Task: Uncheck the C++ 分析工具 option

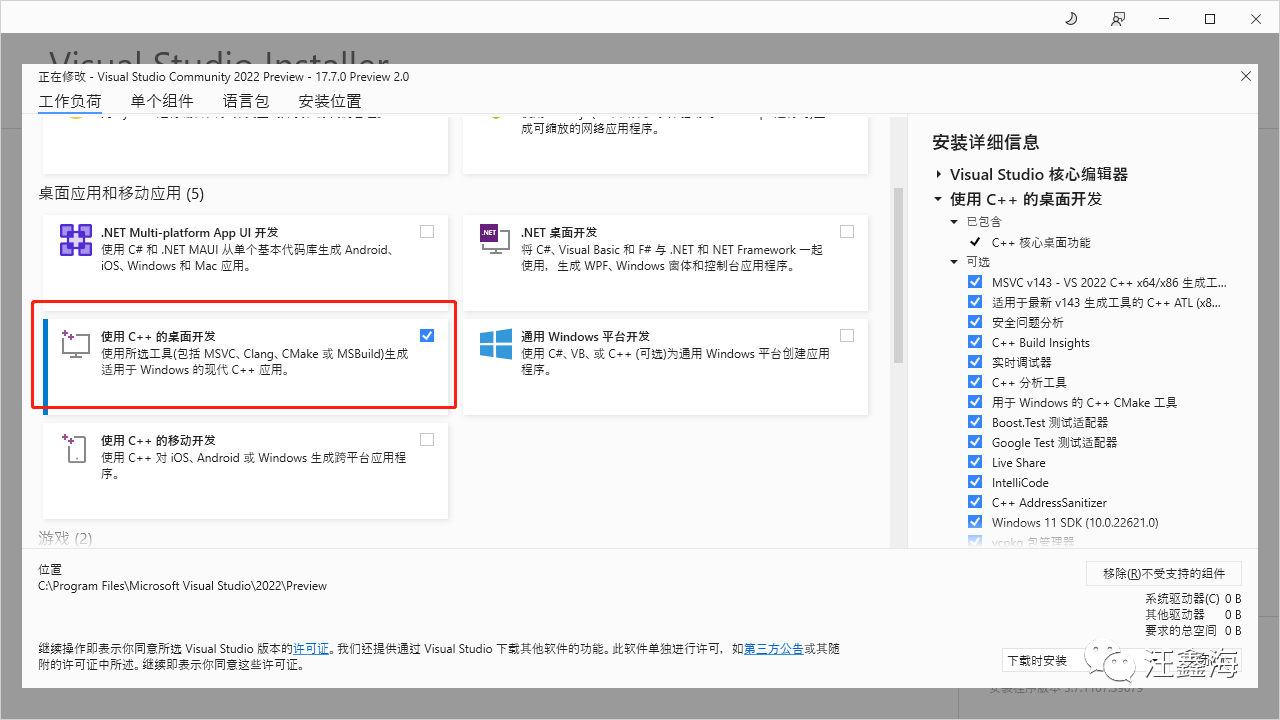Action: pos(975,382)
